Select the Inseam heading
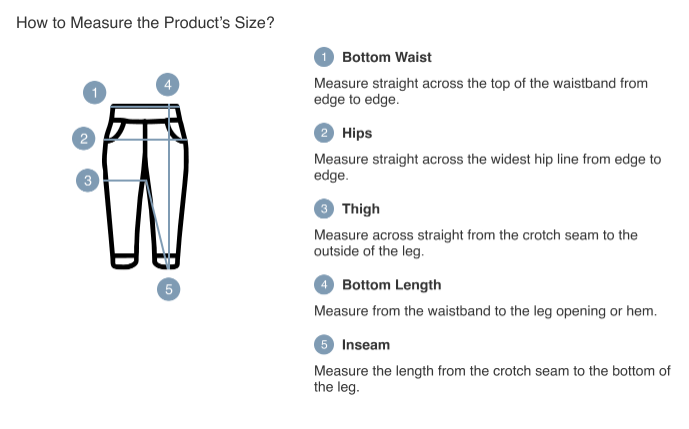 366,345
